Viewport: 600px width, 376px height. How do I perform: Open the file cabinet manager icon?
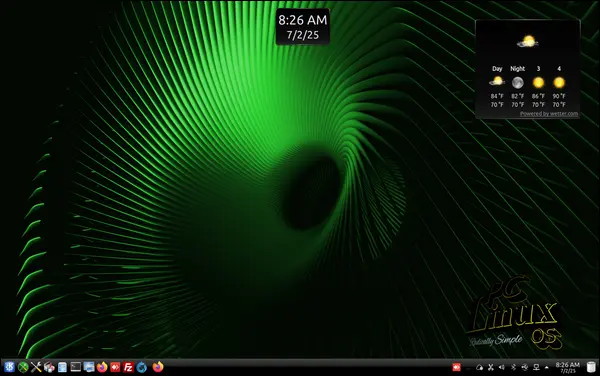[x=62, y=367]
